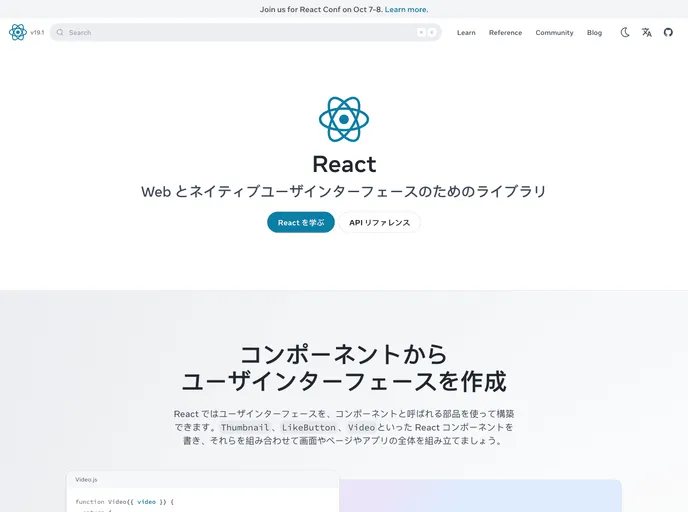Click the LikeButton inline code text
Screen dimensions: 688x512
coord(308,427)
